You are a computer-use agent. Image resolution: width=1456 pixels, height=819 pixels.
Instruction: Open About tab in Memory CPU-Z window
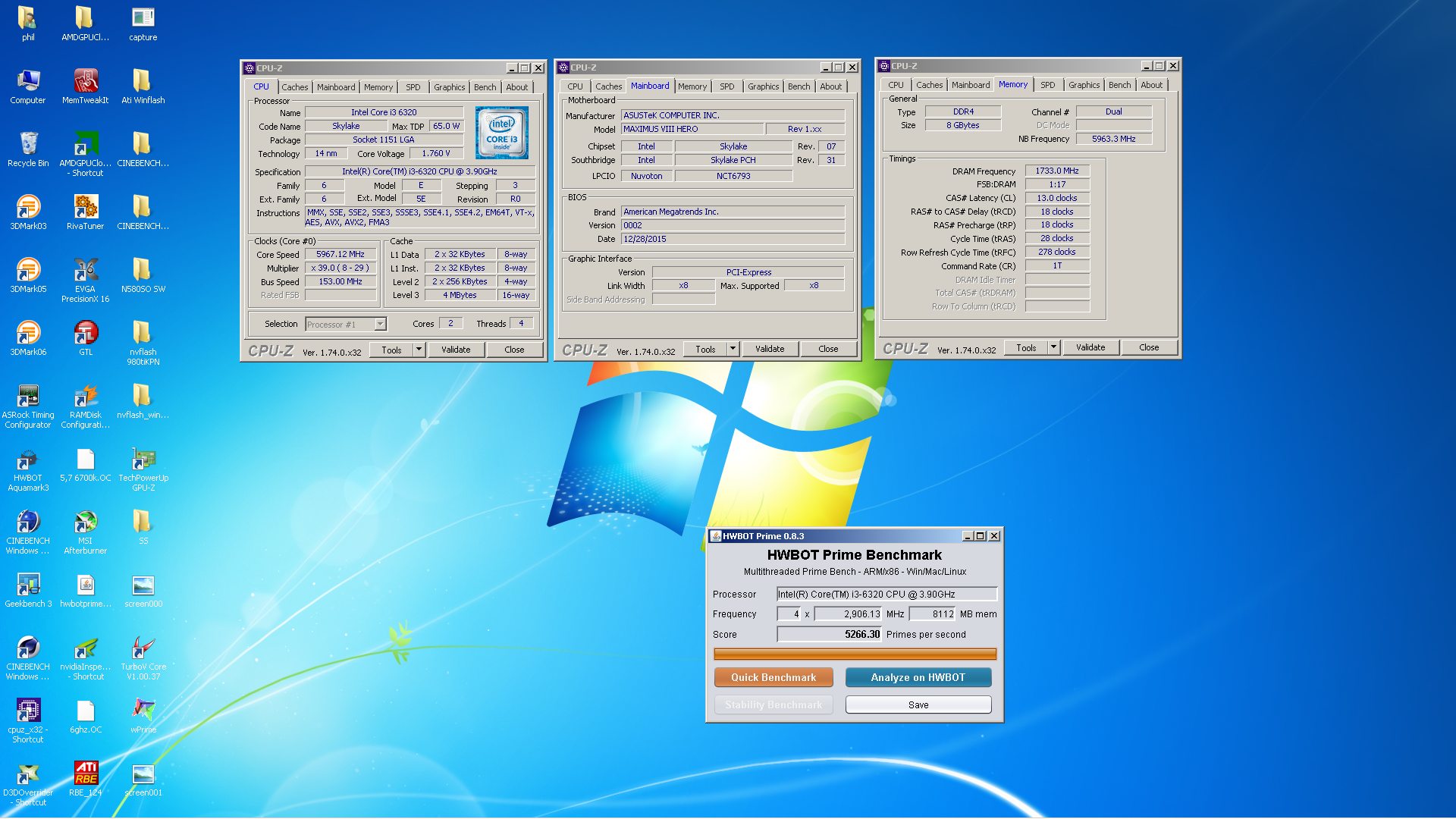pyautogui.click(x=1151, y=85)
